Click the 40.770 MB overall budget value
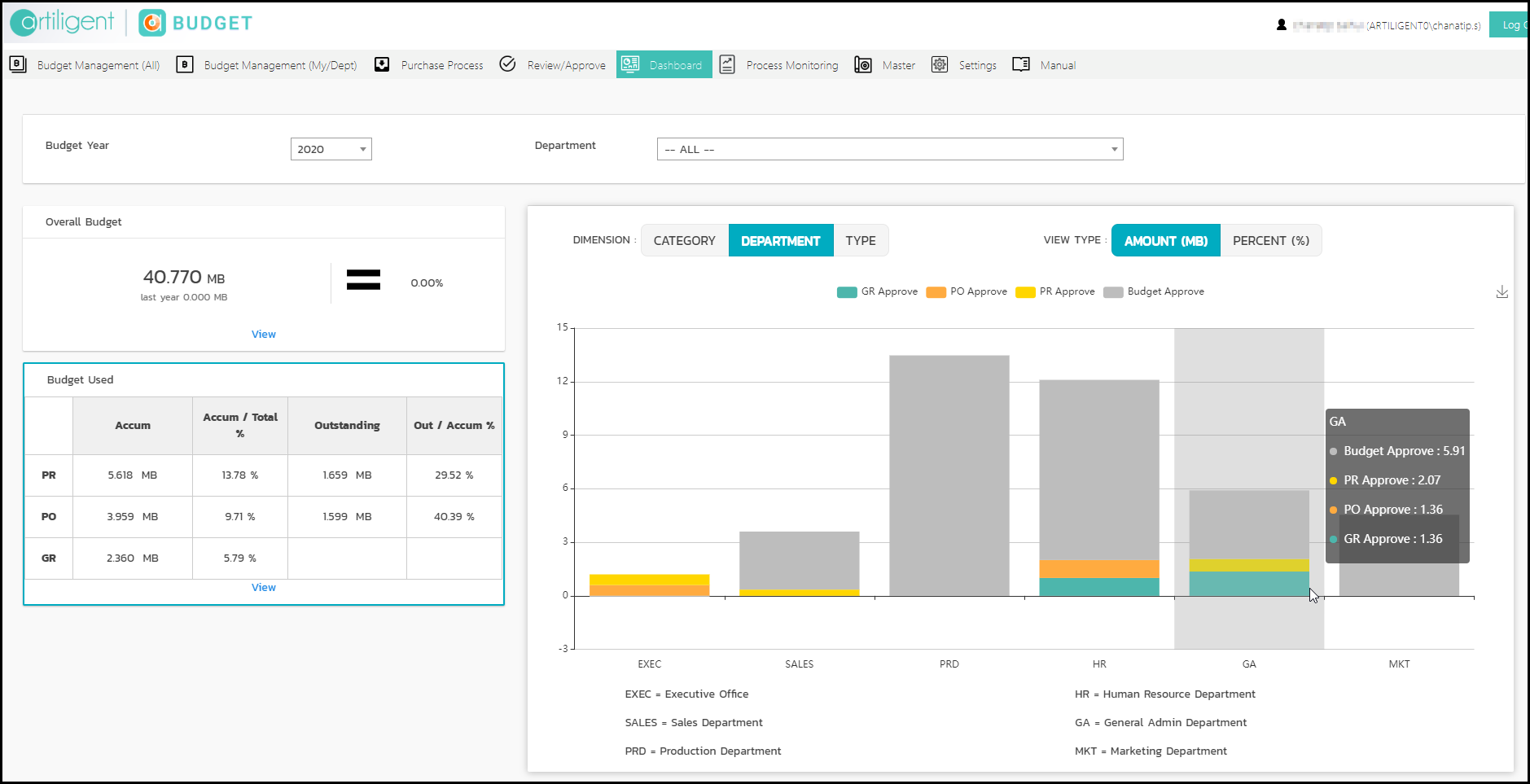 (x=184, y=278)
